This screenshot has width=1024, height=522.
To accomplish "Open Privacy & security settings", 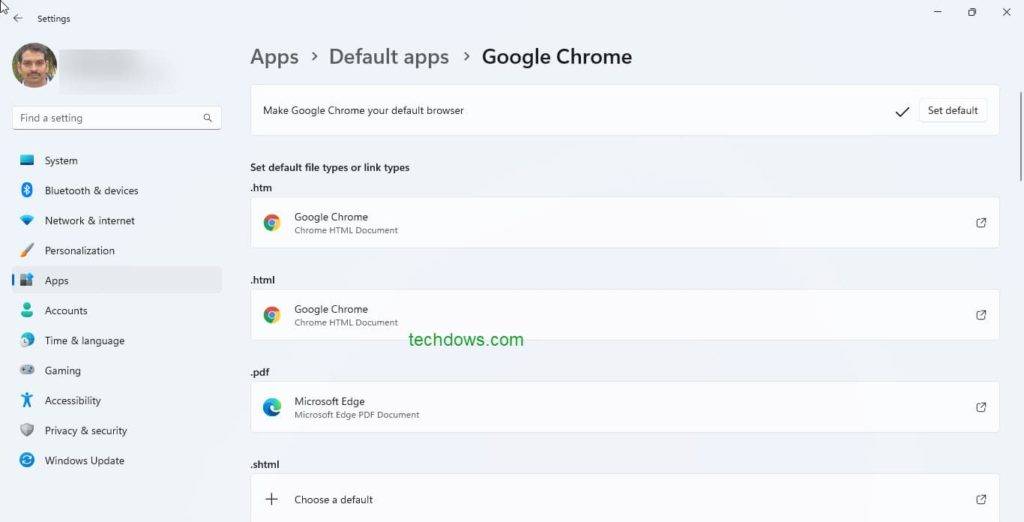I will pos(117,431).
